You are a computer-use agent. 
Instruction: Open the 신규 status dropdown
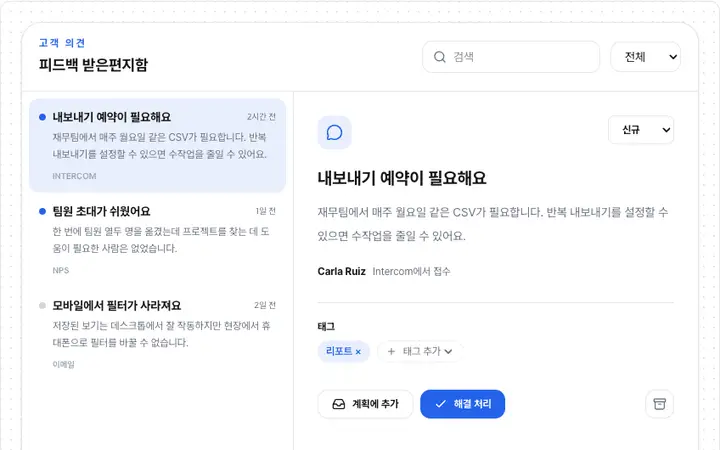coord(641,130)
